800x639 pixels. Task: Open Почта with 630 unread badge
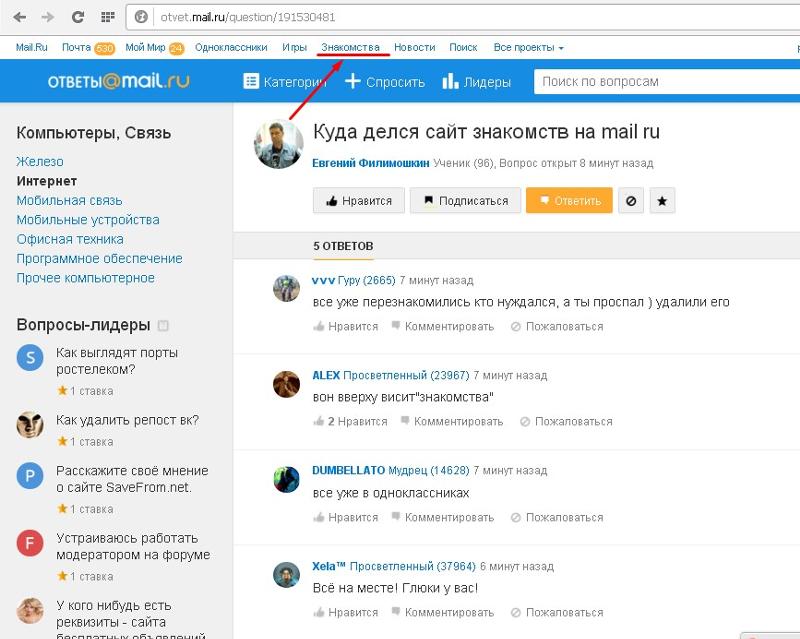click(88, 47)
